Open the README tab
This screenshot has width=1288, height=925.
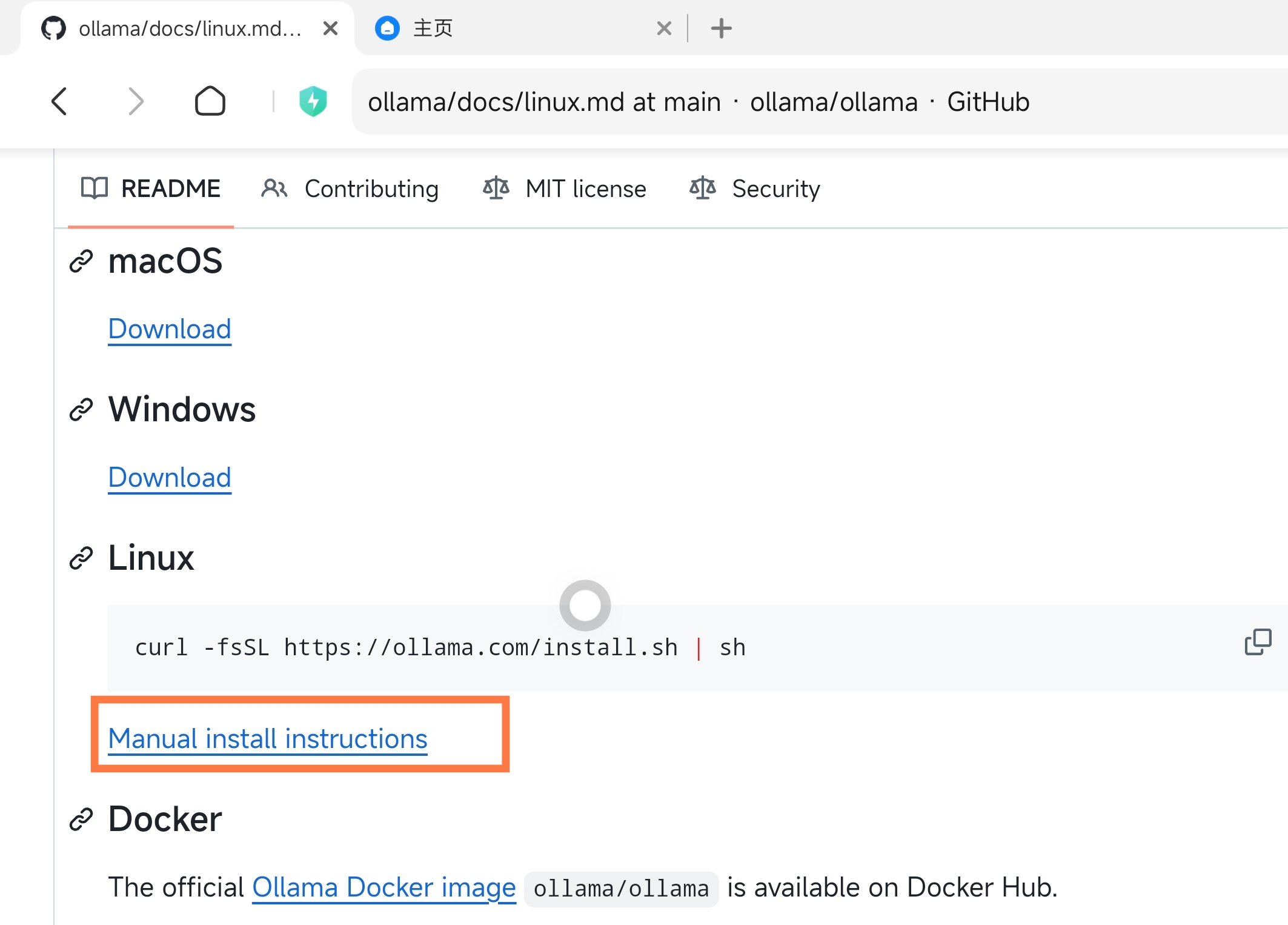click(x=151, y=189)
